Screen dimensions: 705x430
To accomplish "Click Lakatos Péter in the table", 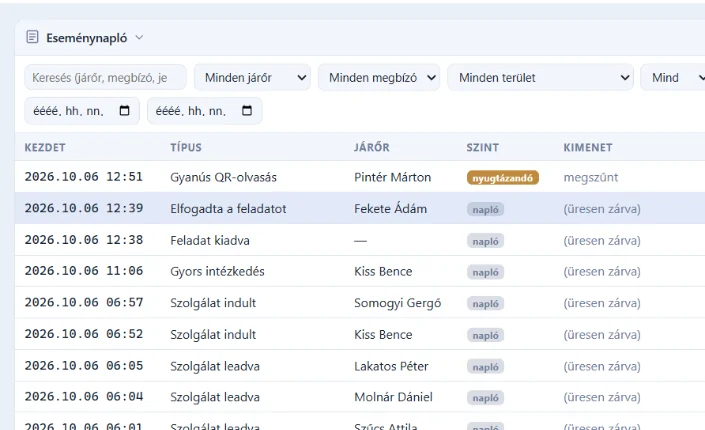I will (391, 366).
